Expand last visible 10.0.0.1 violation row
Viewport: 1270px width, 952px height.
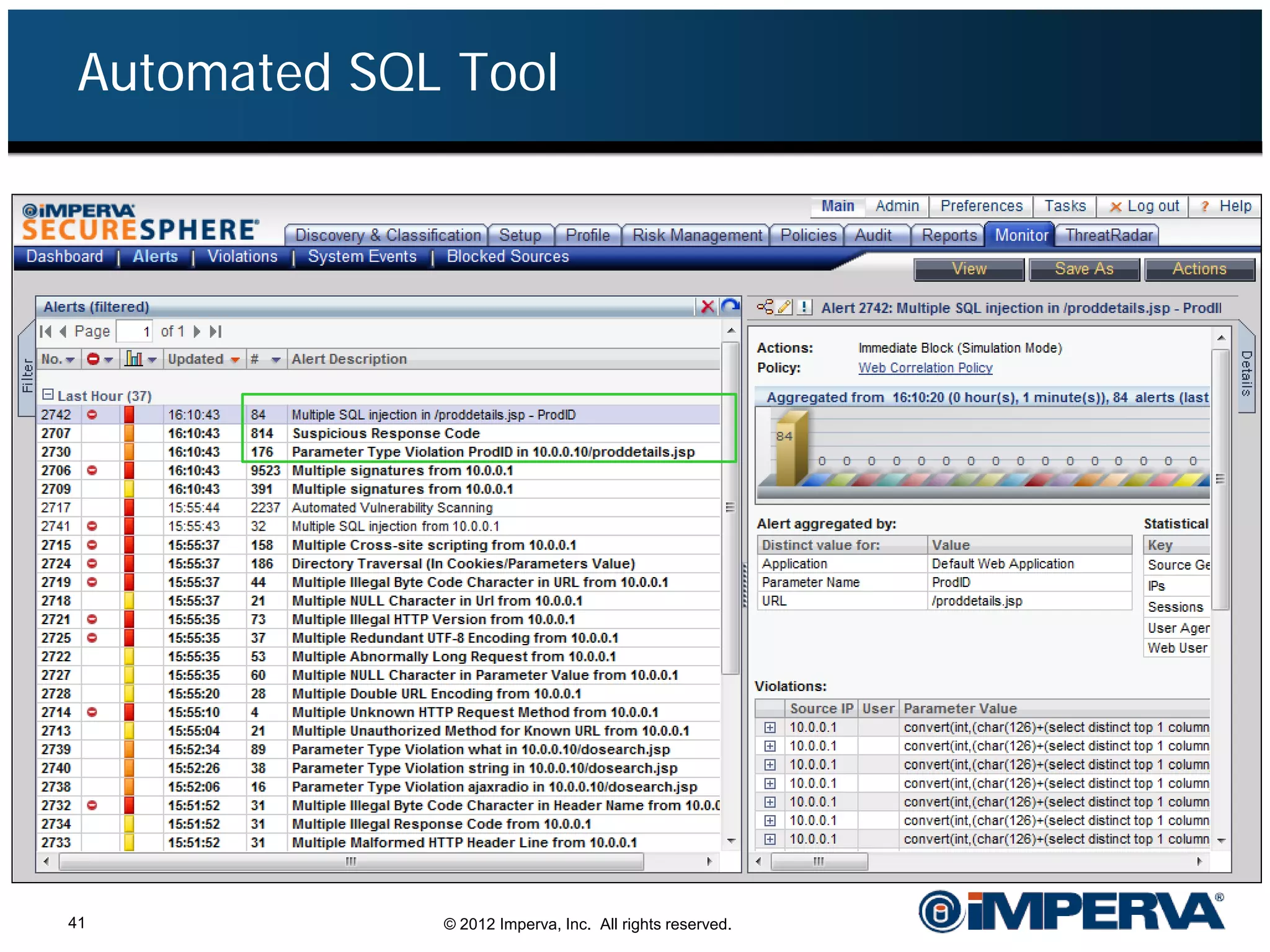point(770,839)
